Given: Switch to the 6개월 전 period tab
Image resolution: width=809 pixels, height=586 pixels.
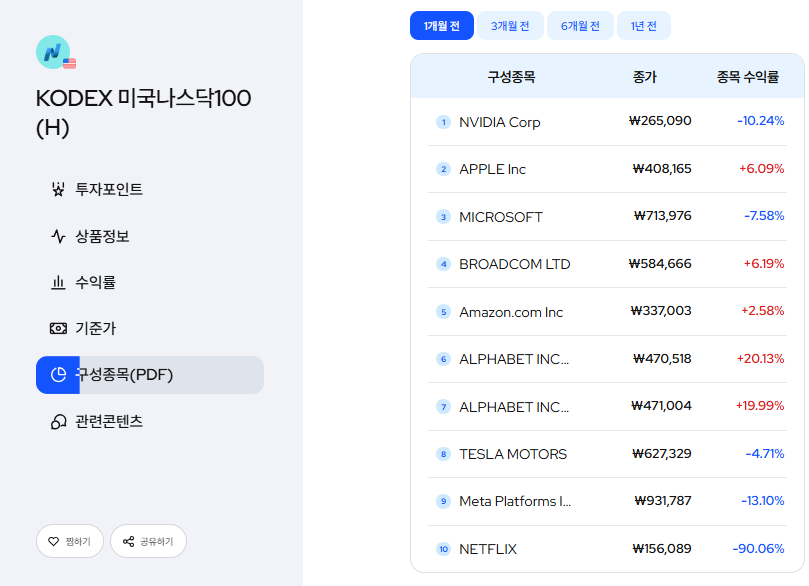Looking at the screenshot, I should click(580, 25).
